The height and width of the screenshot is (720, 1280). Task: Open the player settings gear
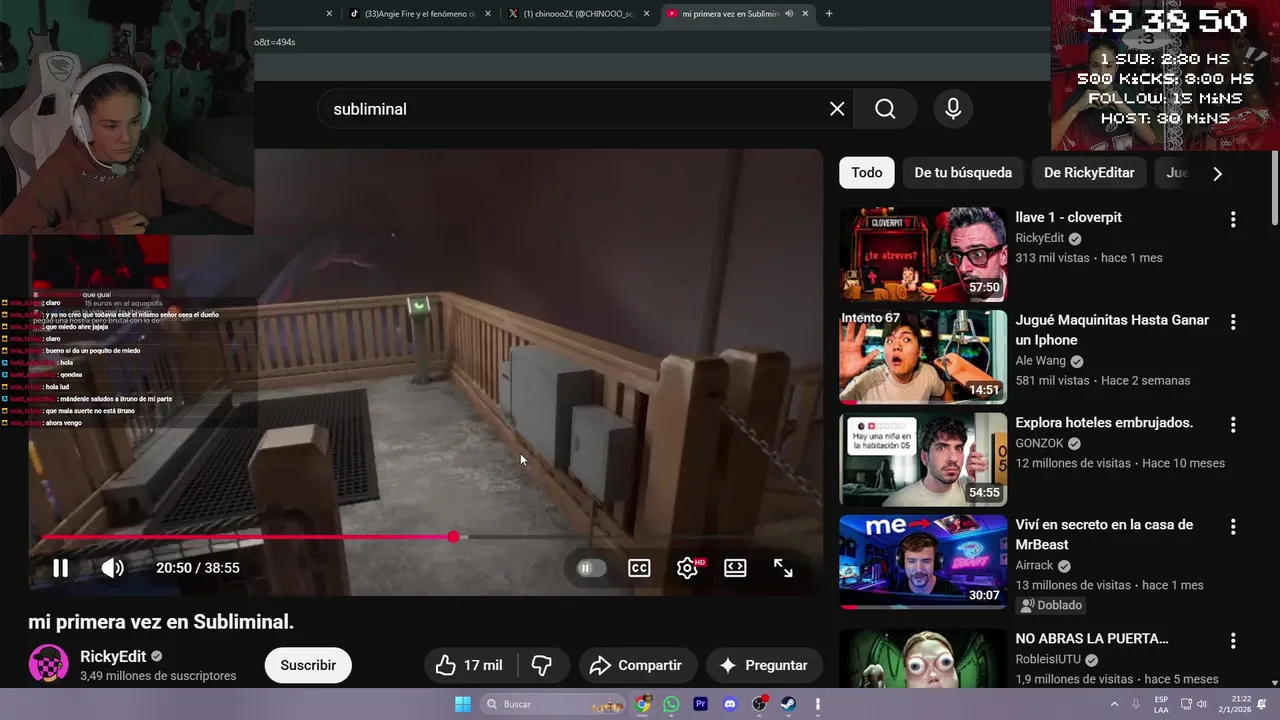(687, 568)
